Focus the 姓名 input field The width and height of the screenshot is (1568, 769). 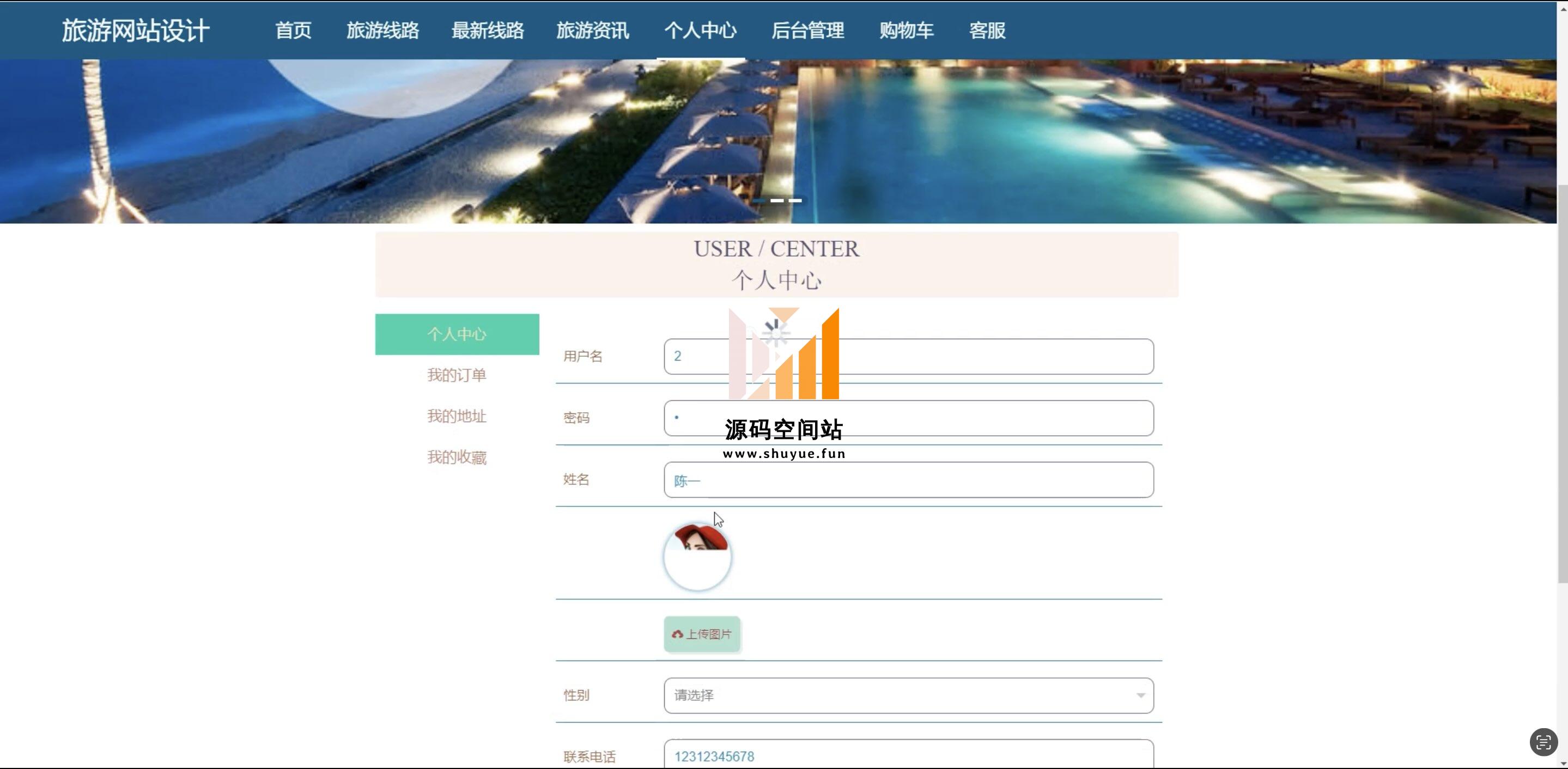908,479
